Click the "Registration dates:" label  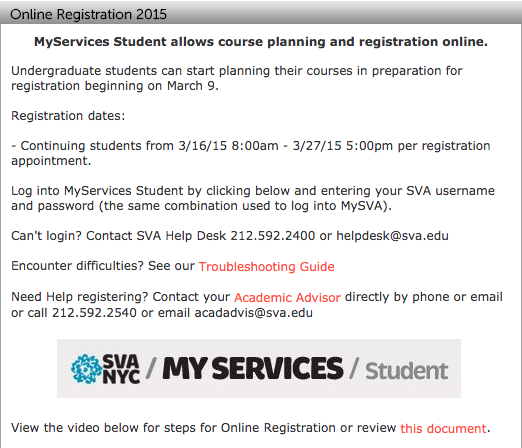(68, 116)
